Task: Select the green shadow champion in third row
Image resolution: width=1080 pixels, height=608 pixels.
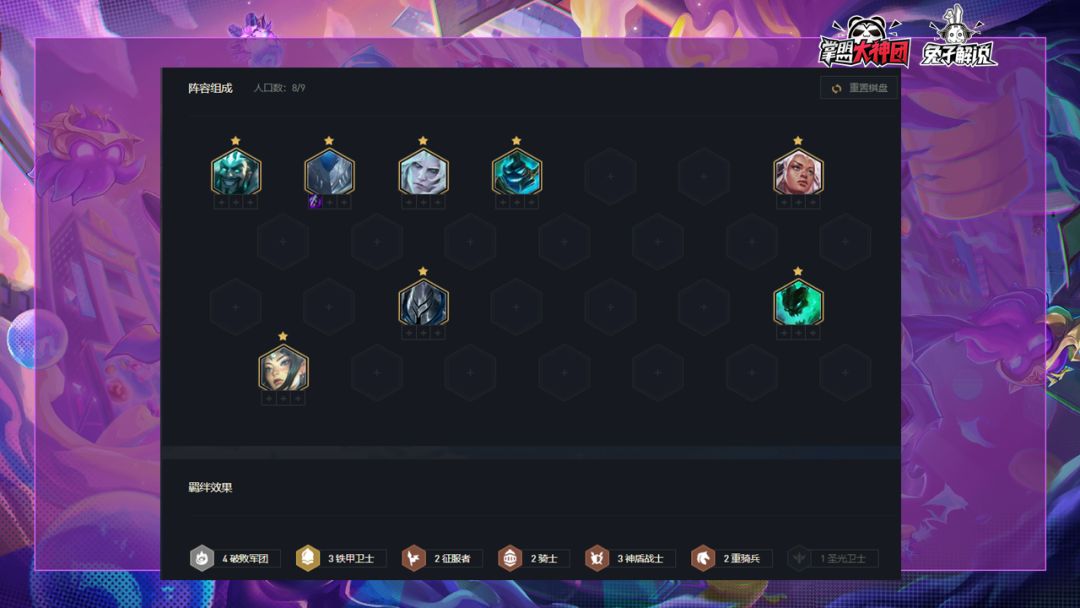Action: coord(798,304)
